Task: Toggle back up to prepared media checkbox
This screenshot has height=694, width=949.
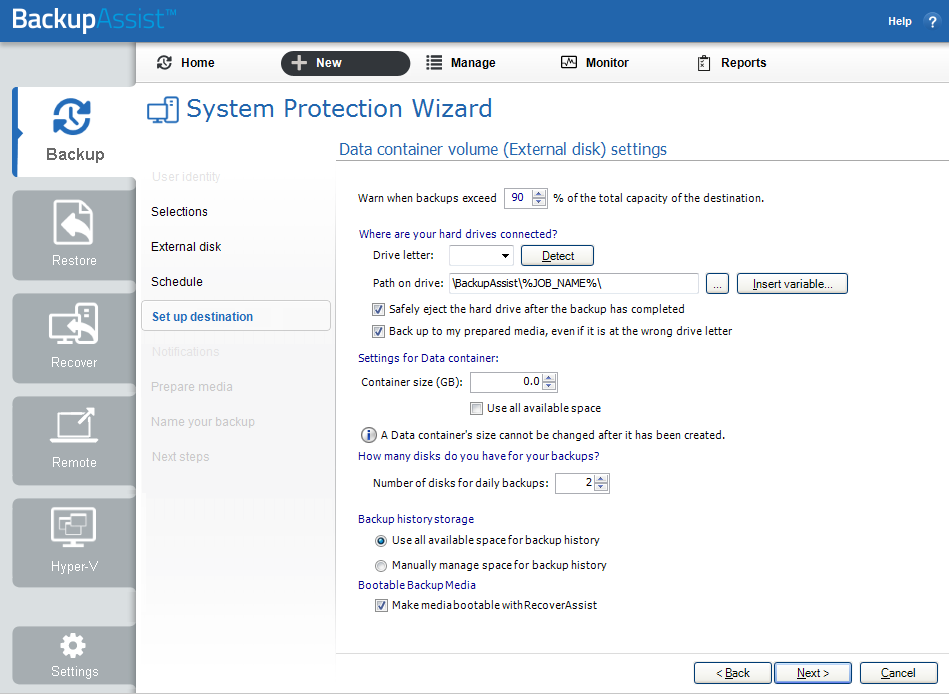Action: tap(378, 331)
